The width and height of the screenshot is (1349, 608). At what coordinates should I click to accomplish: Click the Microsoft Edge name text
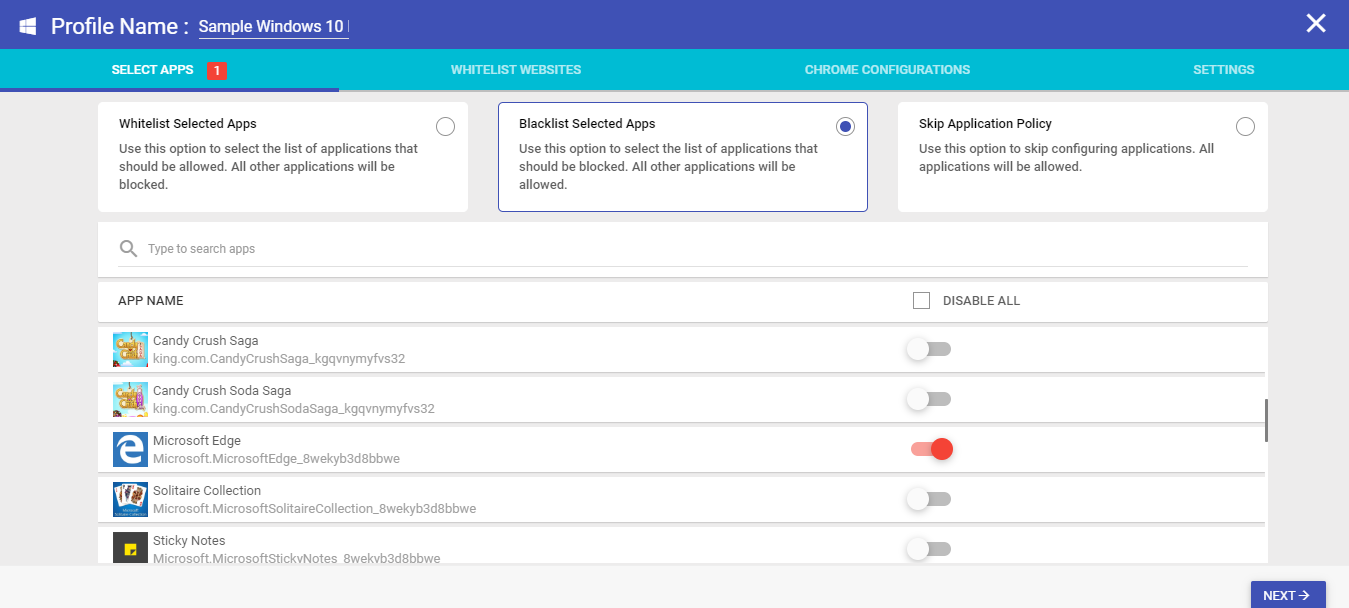(x=197, y=441)
